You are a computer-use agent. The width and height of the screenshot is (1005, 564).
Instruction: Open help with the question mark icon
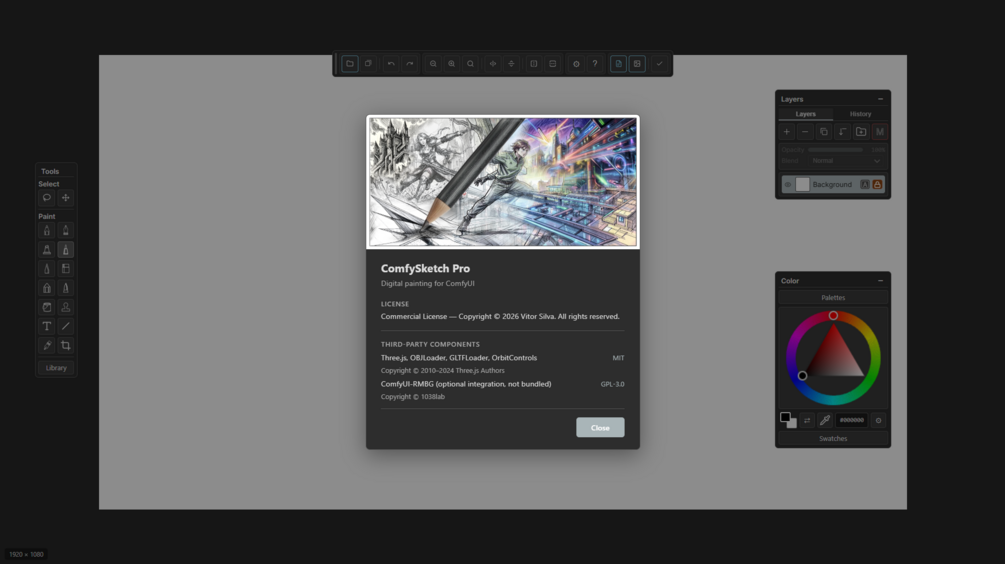(595, 63)
